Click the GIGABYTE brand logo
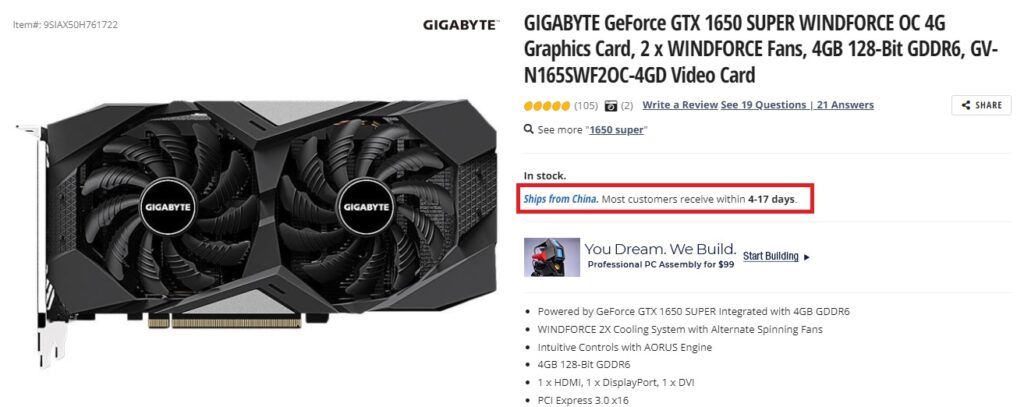The image size is (1024, 407). (460, 25)
